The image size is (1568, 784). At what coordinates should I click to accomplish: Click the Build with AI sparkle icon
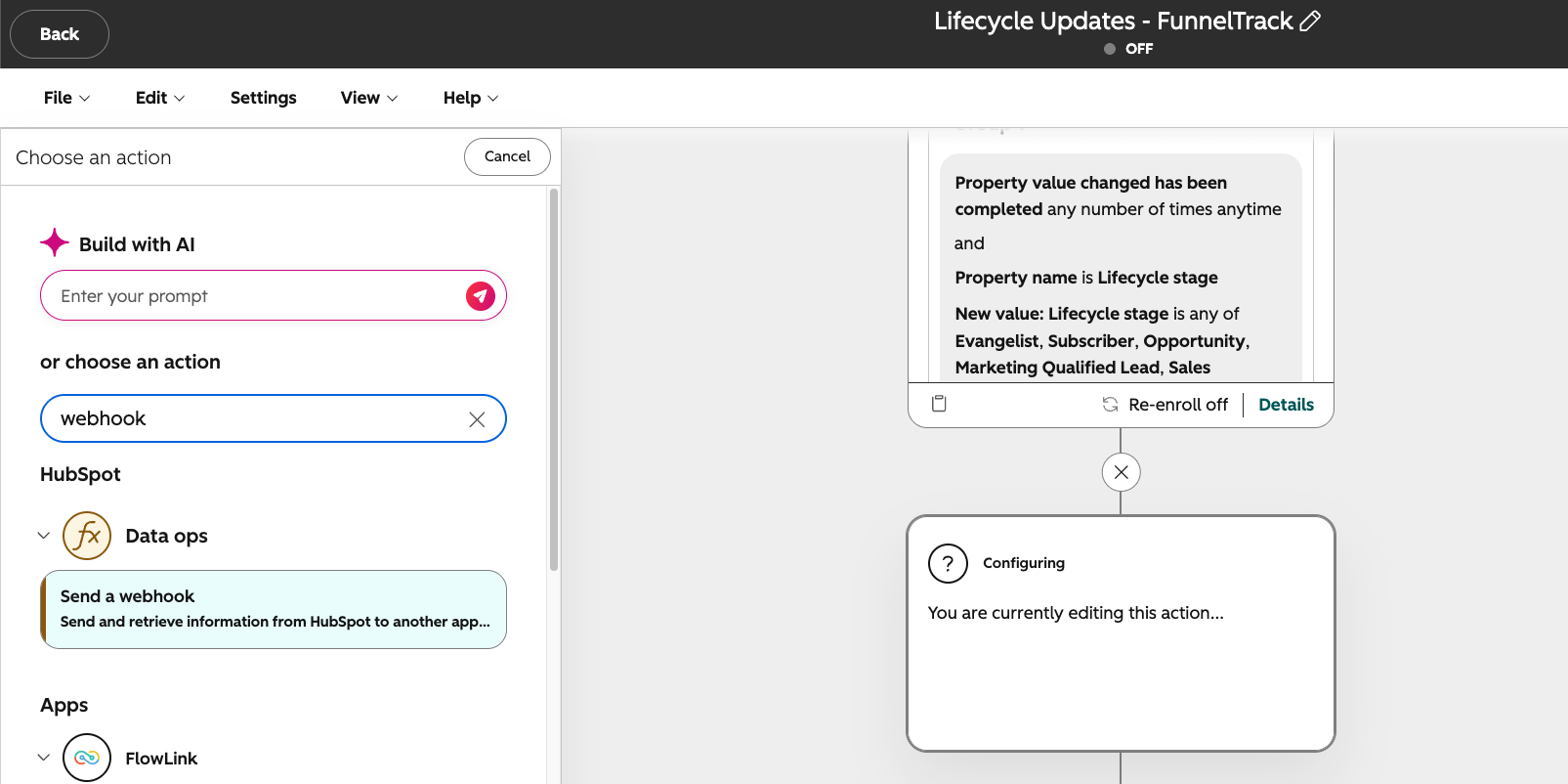pyautogui.click(x=55, y=242)
